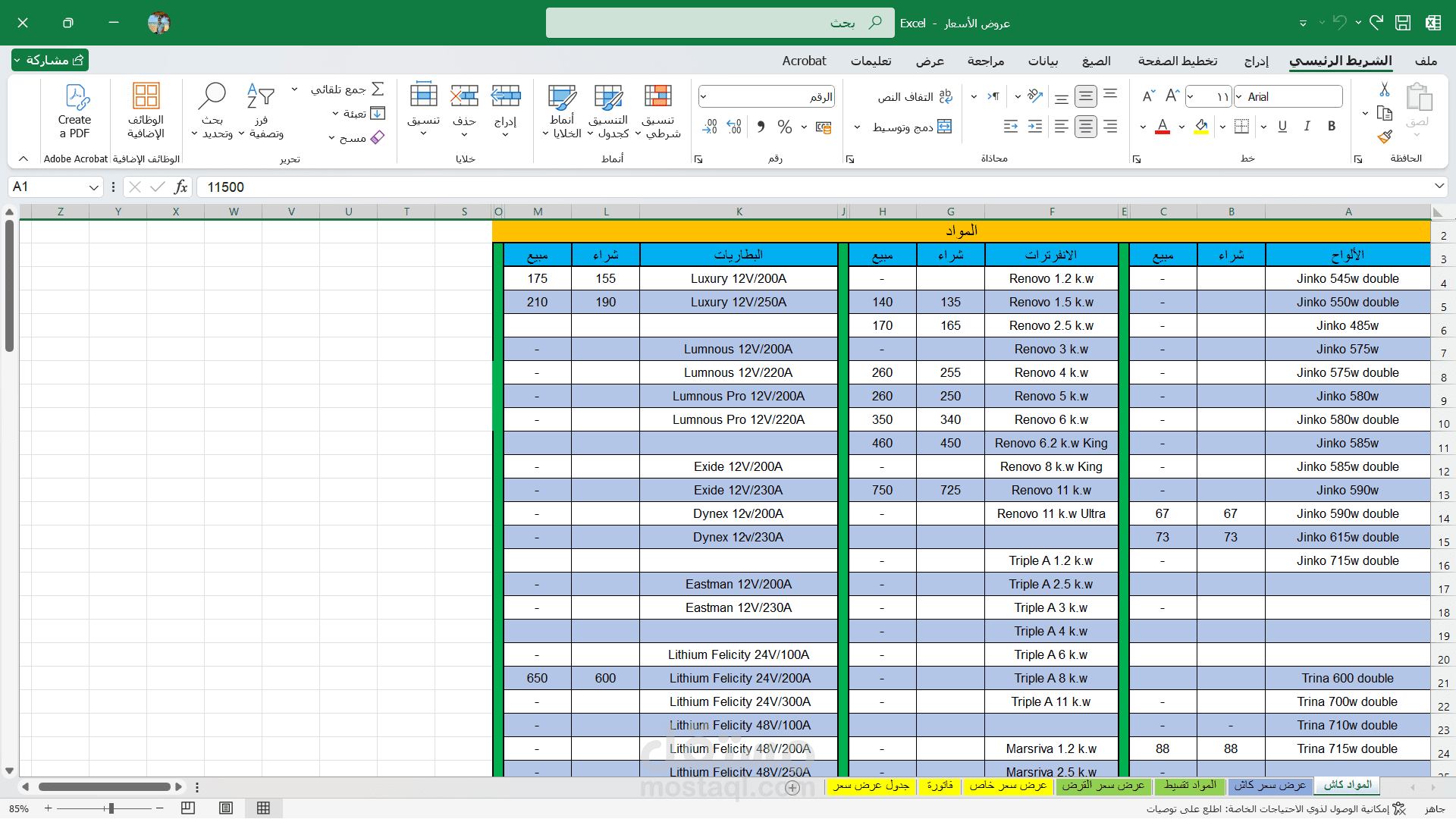Switch to Page Break Preview in status bar
This screenshot has height=819, width=1456.
pyautogui.click(x=188, y=808)
